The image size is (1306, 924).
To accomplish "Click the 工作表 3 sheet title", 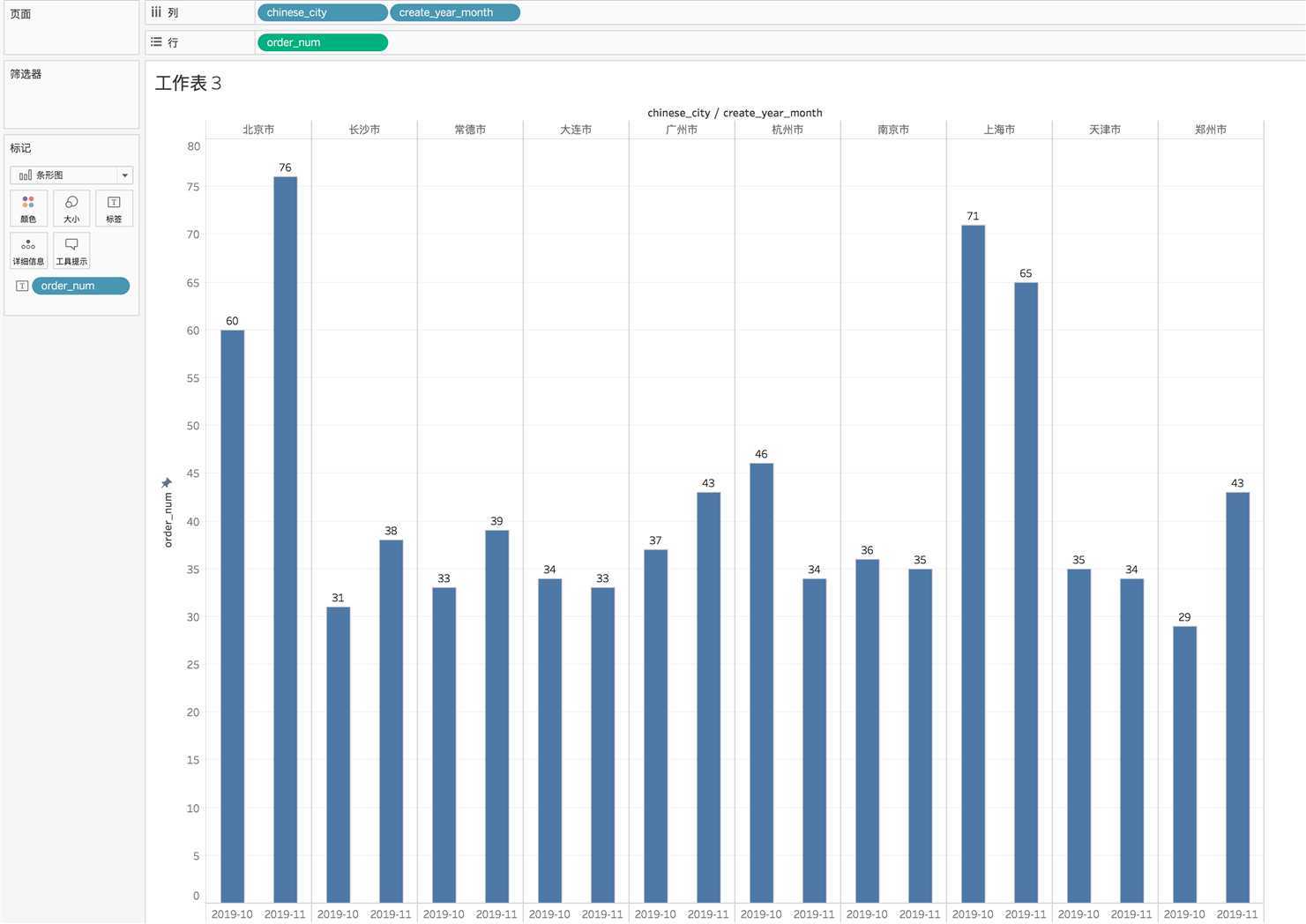I will (x=188, y=83).
